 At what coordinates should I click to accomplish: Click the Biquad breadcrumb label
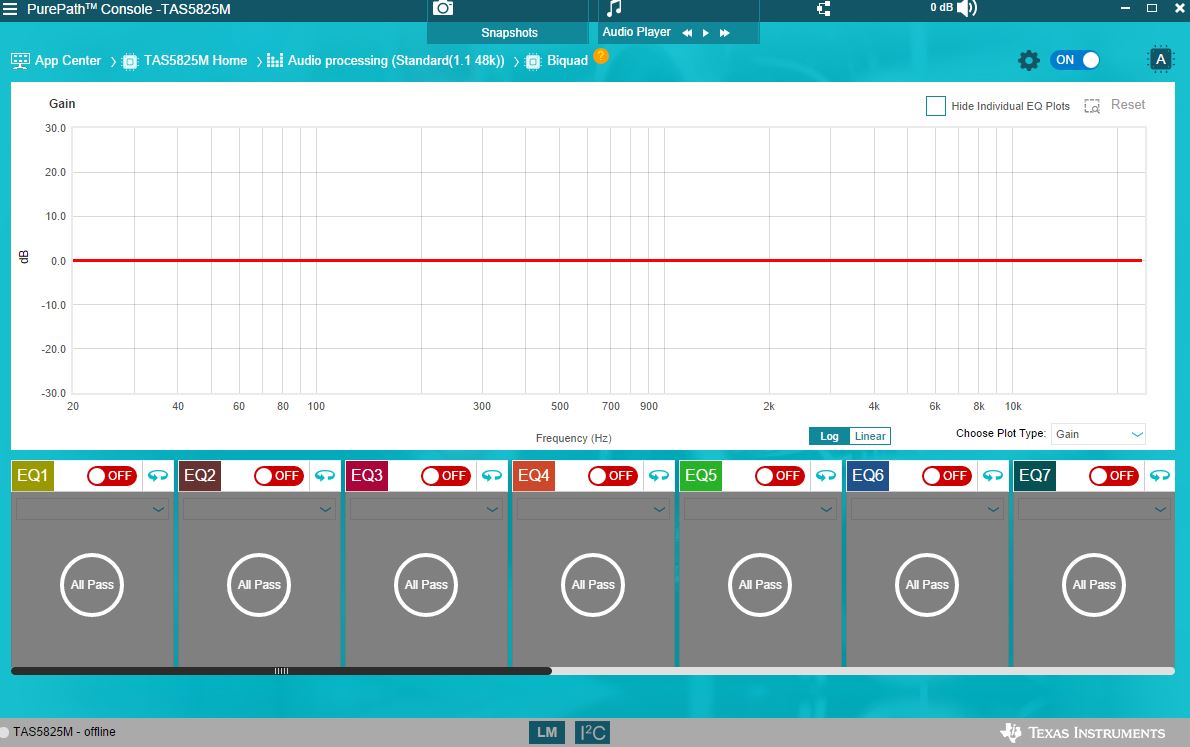pyautogui.click(x=568, y=61)
